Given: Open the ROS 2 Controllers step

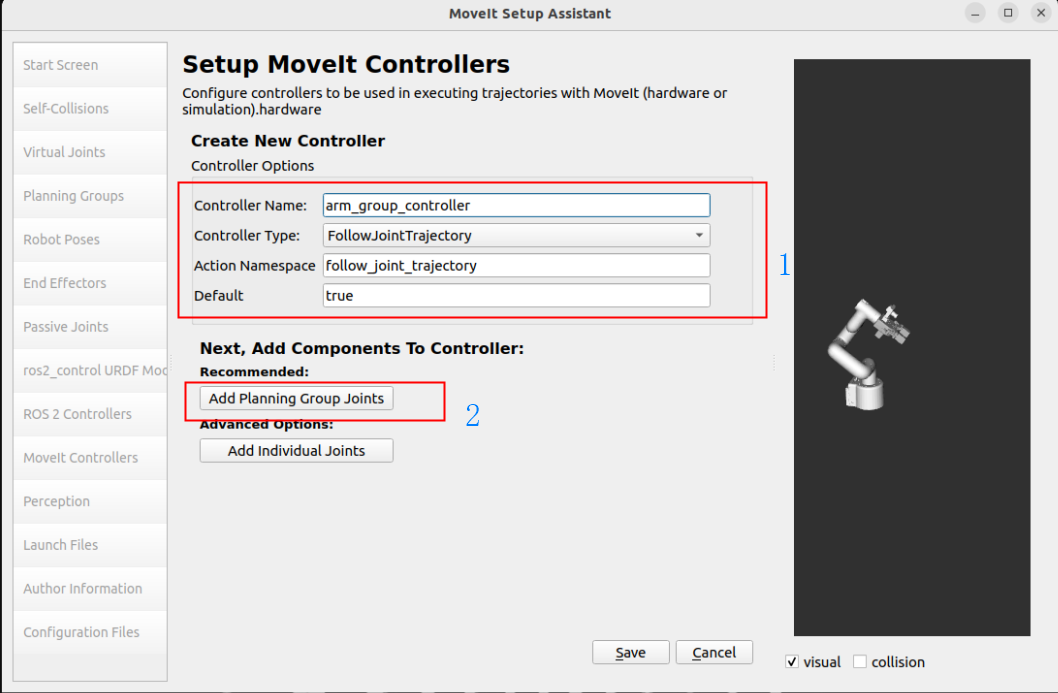Looking at the screenshot, I should (x=90, y=414).
